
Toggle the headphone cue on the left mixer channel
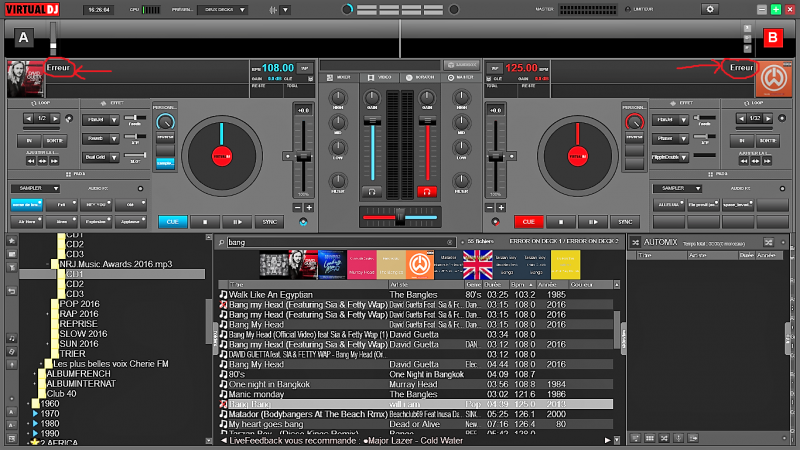pyautogui.click(x=372, y=192)
